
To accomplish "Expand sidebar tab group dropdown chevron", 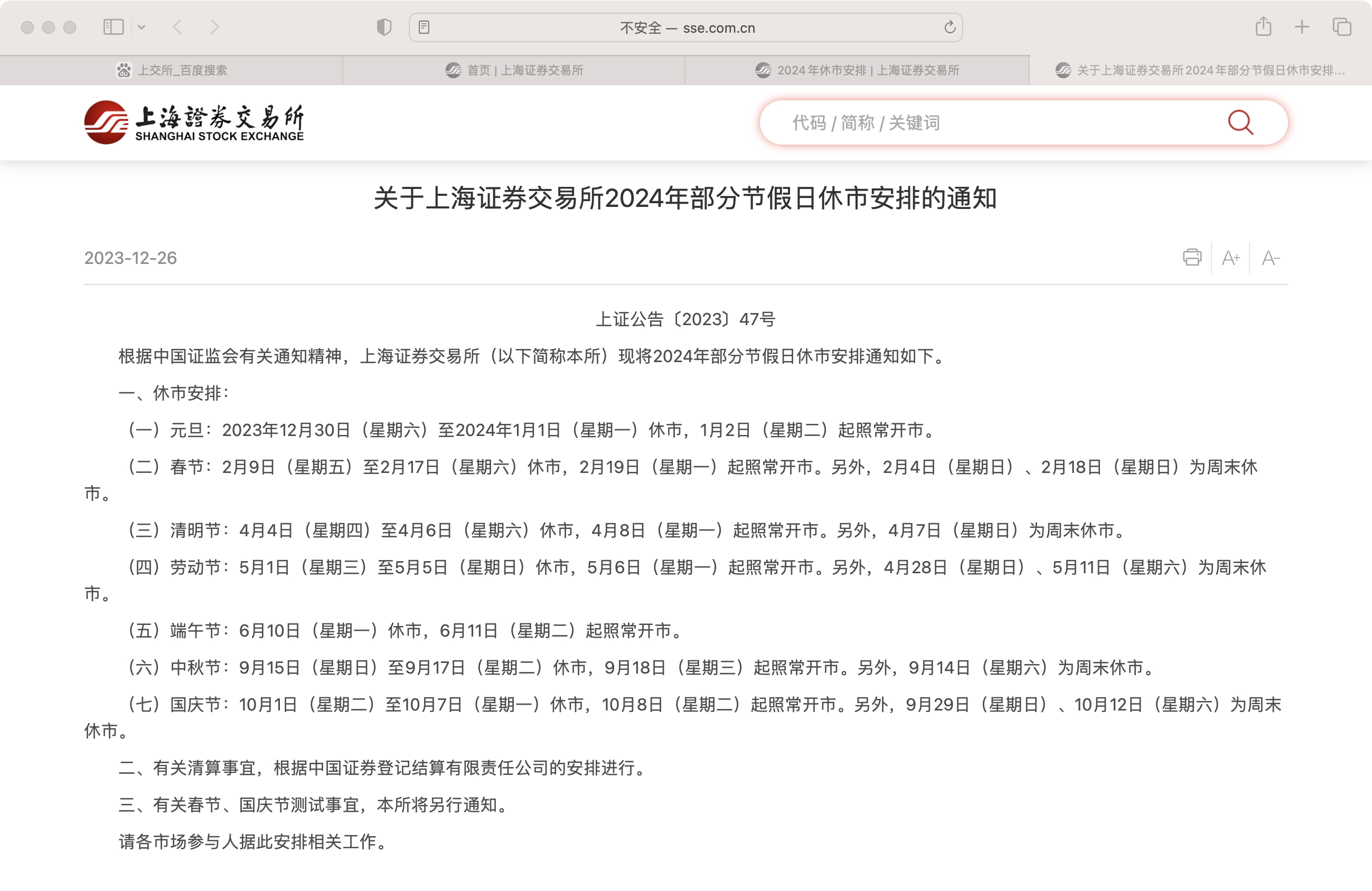I will (141, 26).
